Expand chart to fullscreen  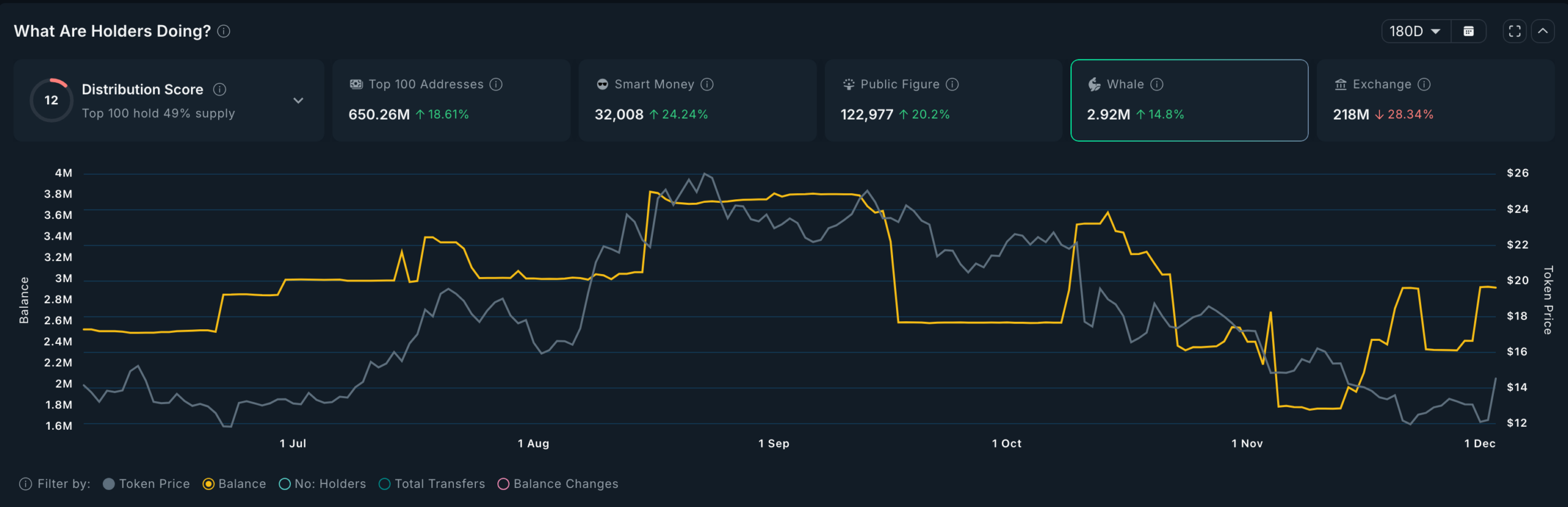pos(1515,31)
